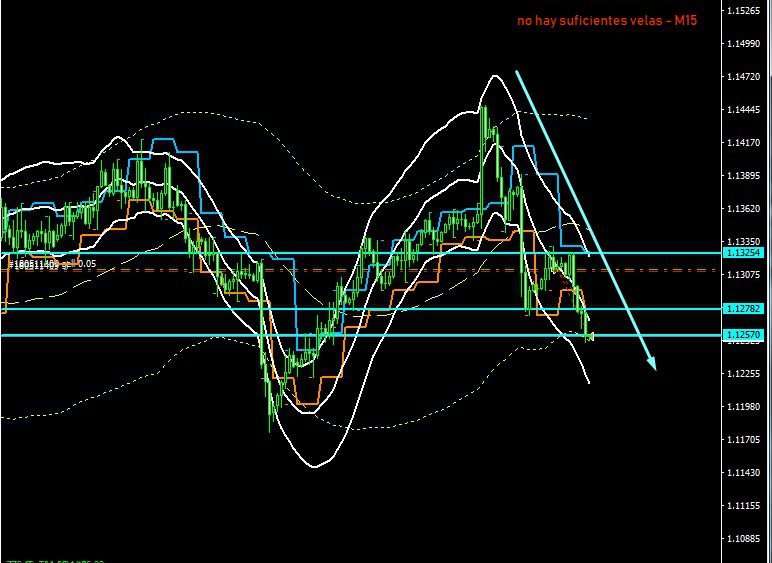Click the 1.13895 label on the price scale
The height and width of the screenshot is (563, 772).
tap(746, 176)
